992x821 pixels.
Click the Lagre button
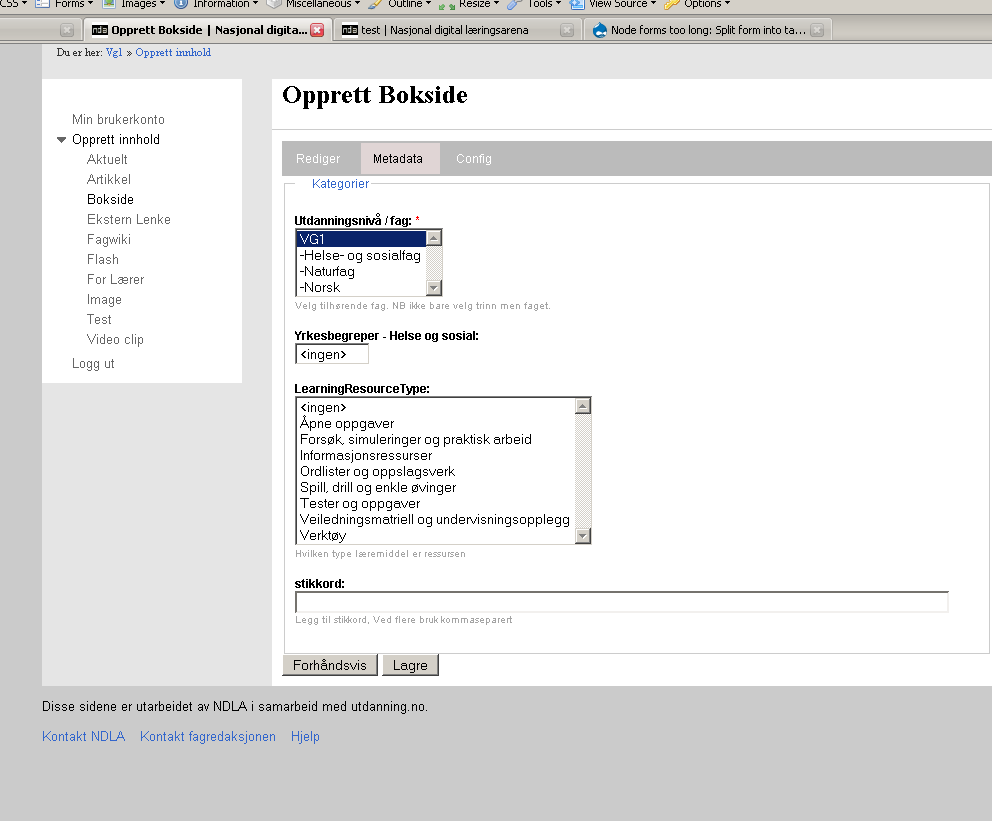tap(410, 665)
